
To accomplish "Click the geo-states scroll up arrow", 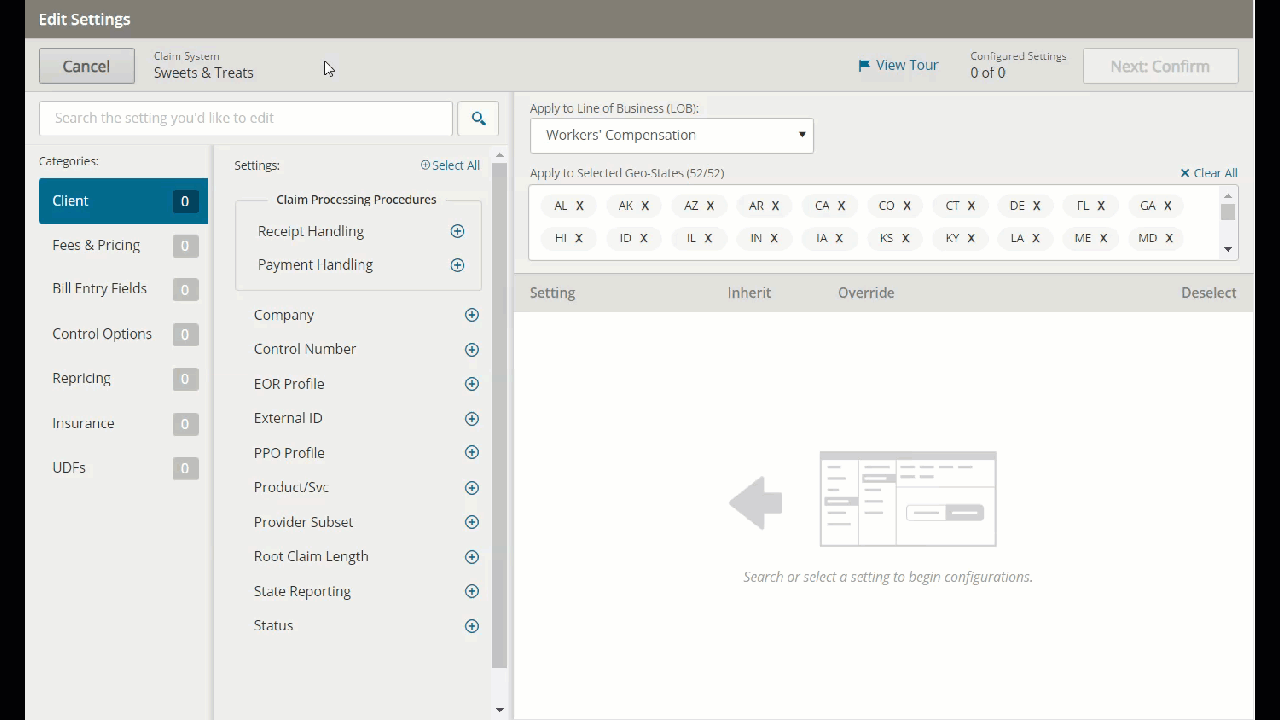I will pos(1228,195).
